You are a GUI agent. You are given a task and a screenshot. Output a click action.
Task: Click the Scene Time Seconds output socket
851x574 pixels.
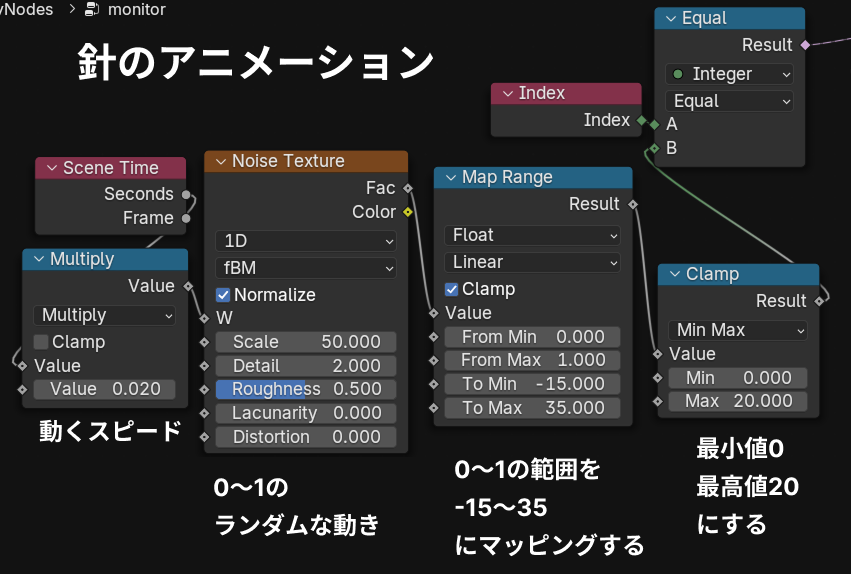pyautogui.click(x=186, y=194)
